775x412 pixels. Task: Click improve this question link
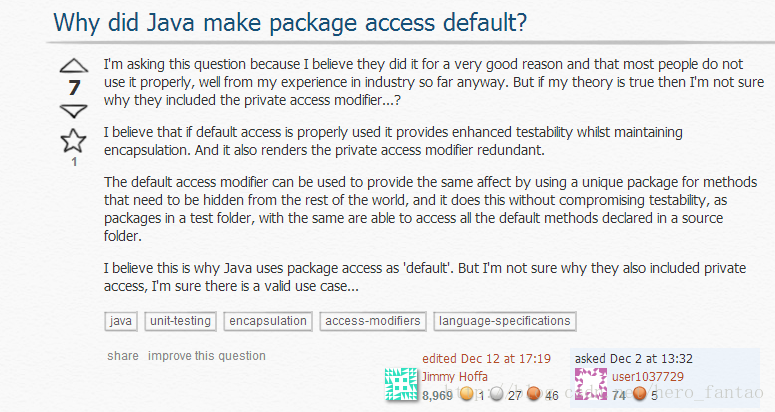pyautogui.click(x=207, y=356)
